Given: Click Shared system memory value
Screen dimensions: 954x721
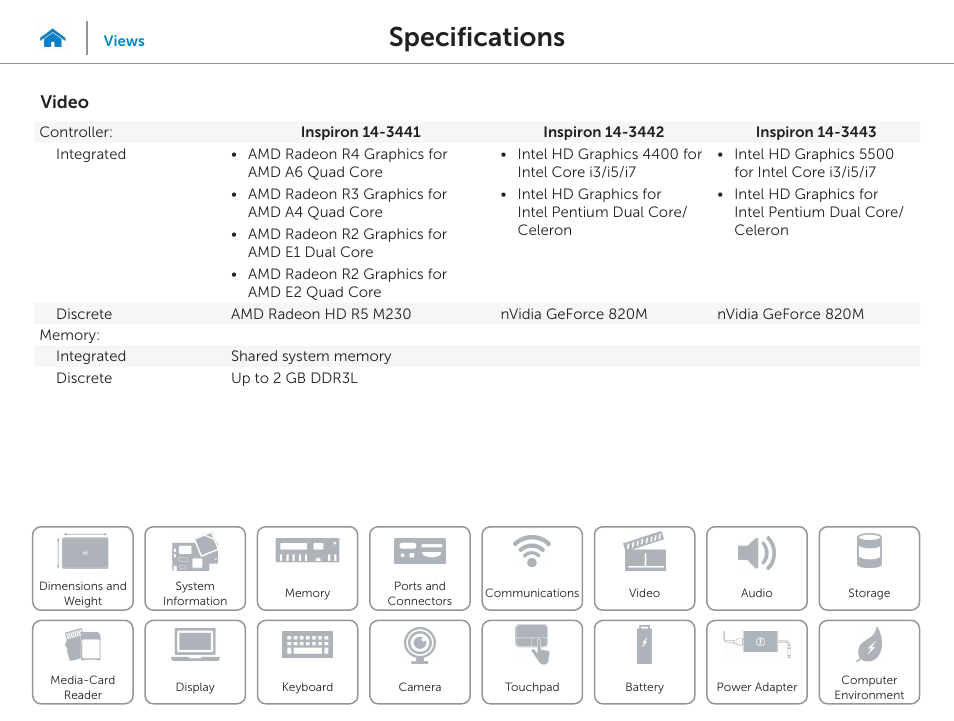Looking at the screenshot, I should pos(311,356).
